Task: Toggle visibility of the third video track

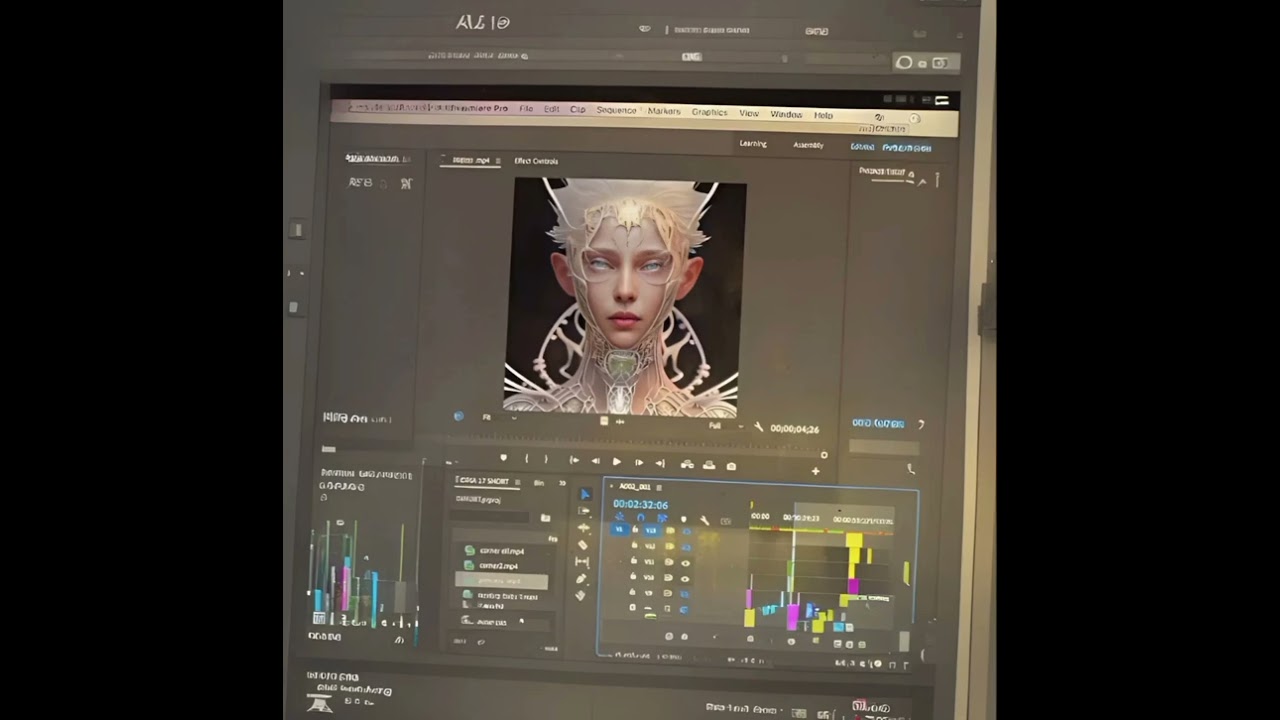Action: 685,563
